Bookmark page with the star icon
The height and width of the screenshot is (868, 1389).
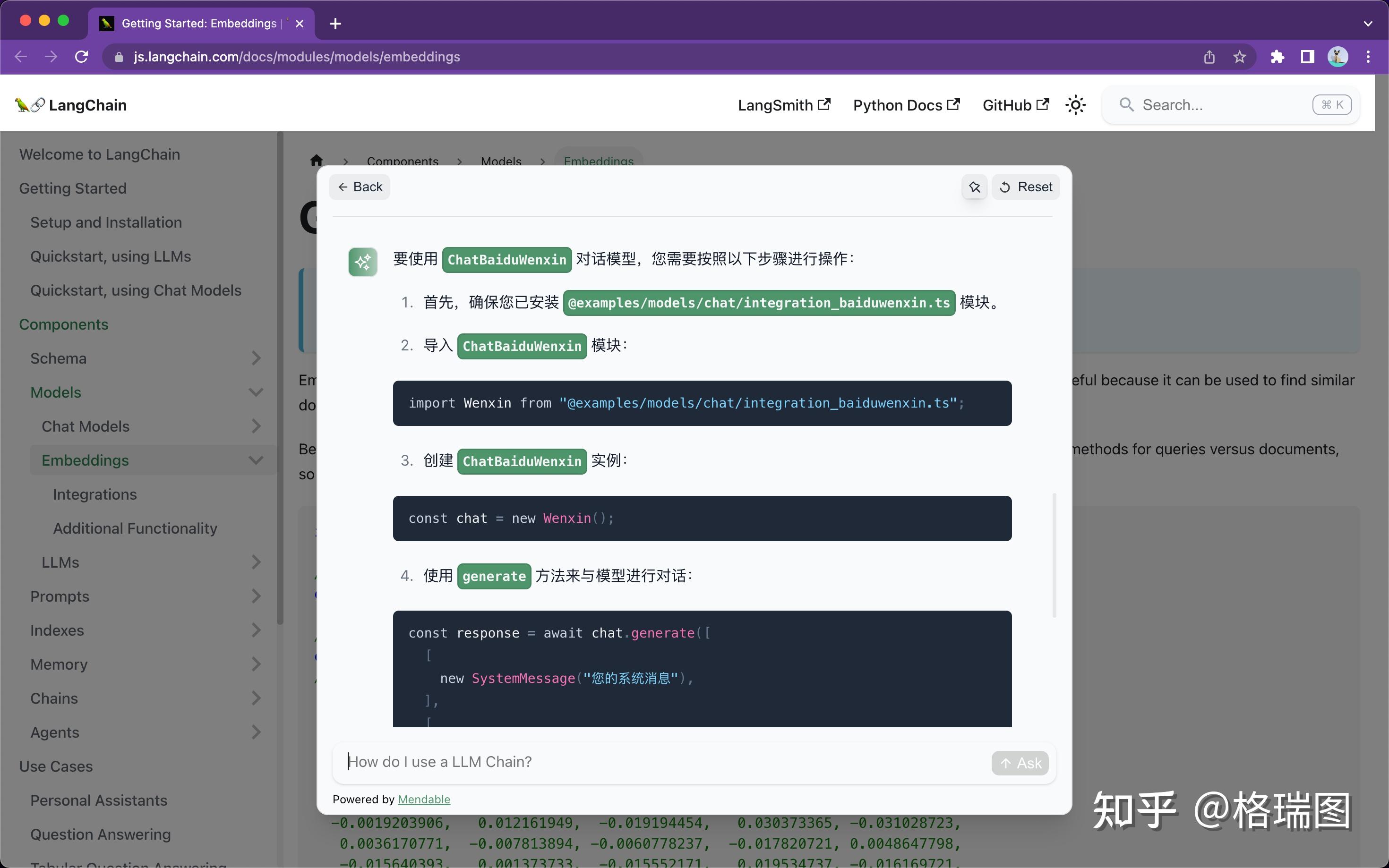(1240, 57)
